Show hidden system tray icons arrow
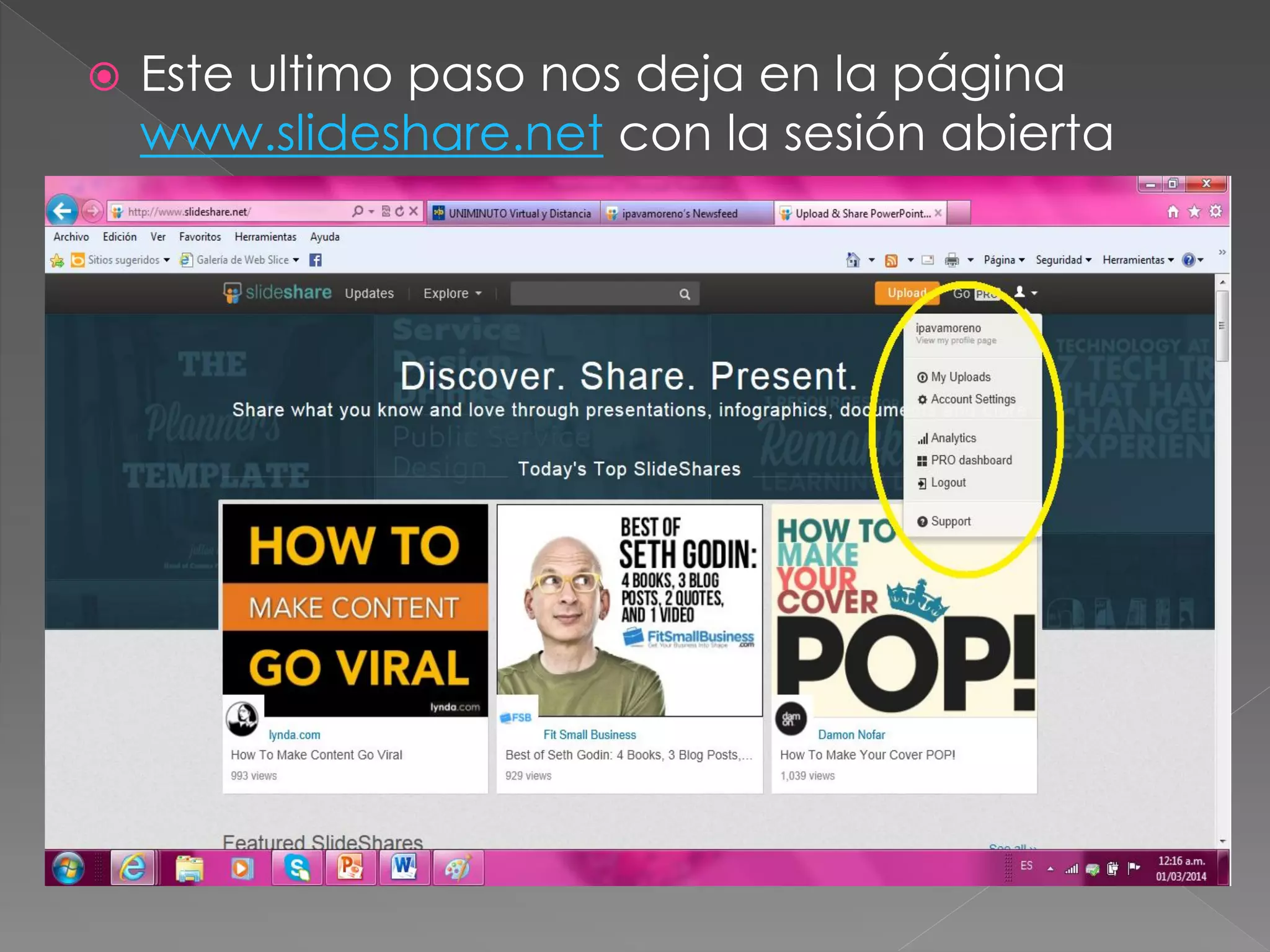1270x952 pixels. (1050, 869)
